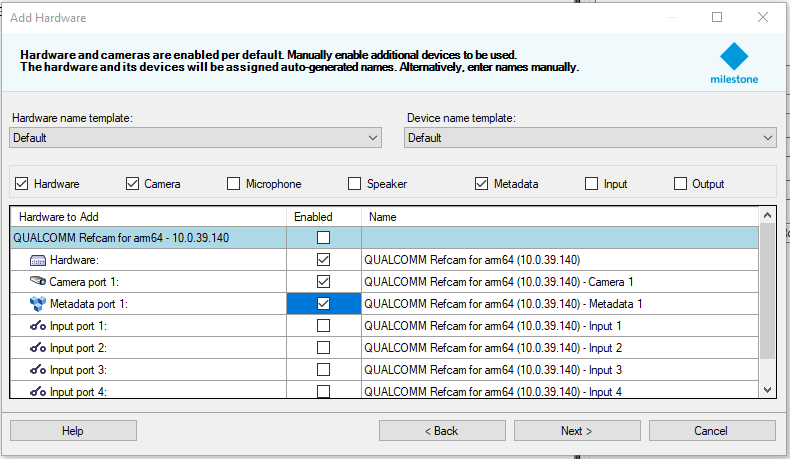Edit the name ending in 'Input 1'
The width and height of the screenshot is (790, 459).
click(x=560, y=326)
